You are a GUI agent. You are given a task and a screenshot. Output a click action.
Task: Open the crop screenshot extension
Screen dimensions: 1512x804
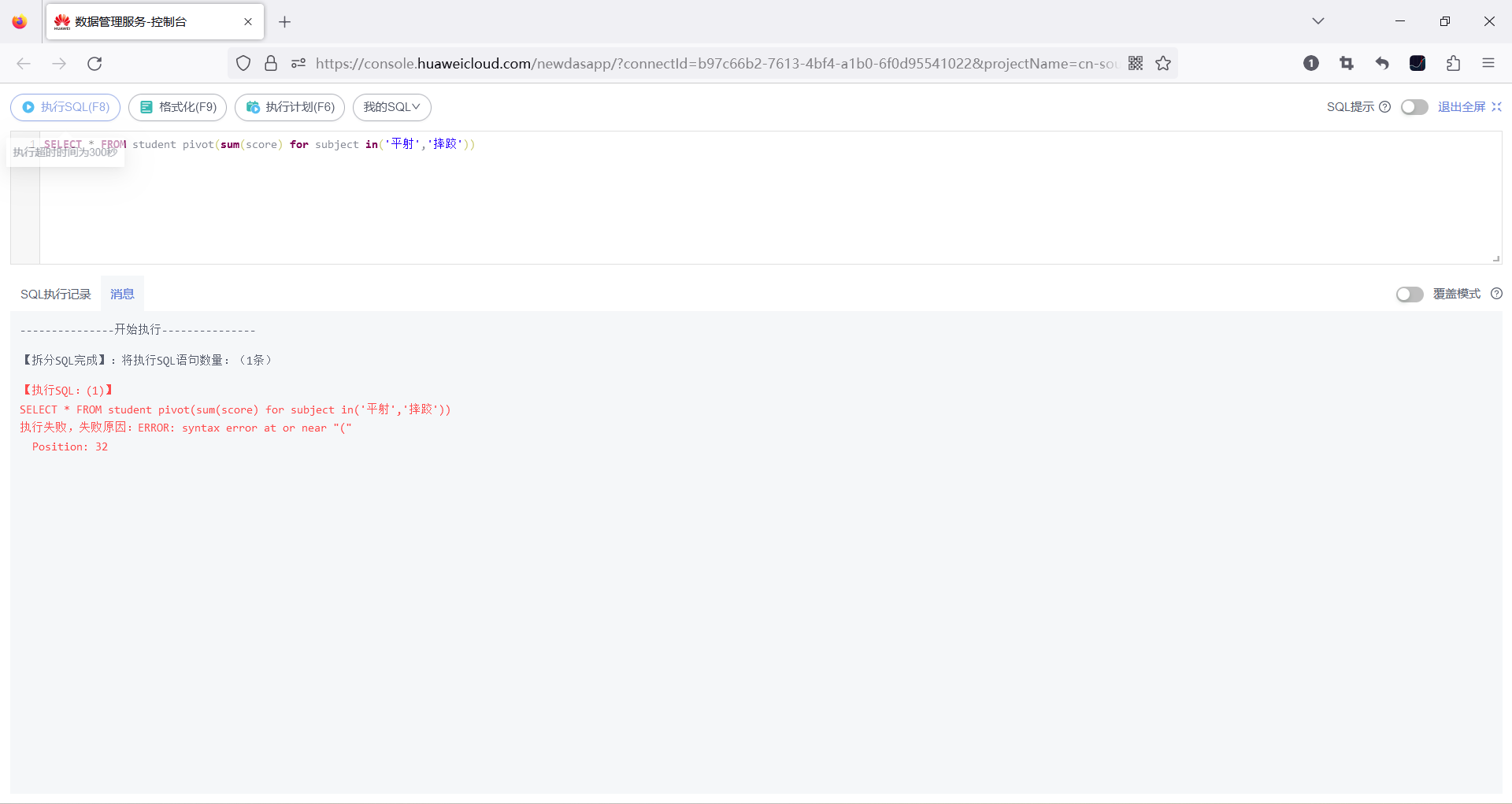1347,64
